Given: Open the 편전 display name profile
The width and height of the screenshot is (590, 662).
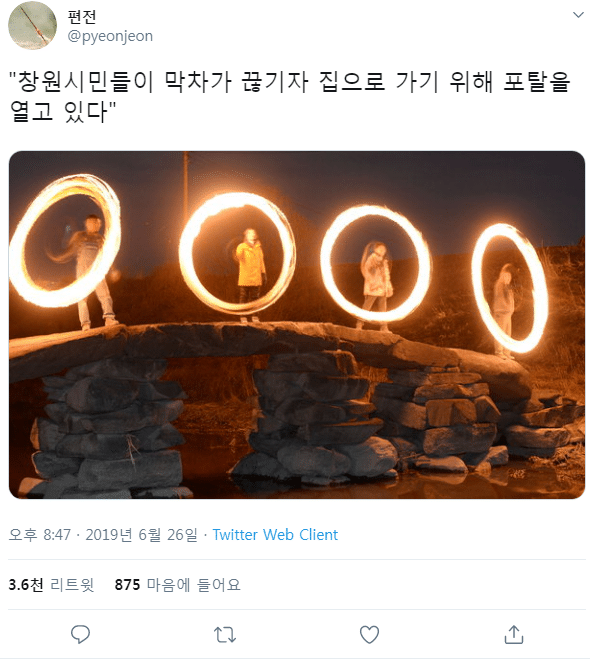Looking at the screenshot, I should click(82, 17).
